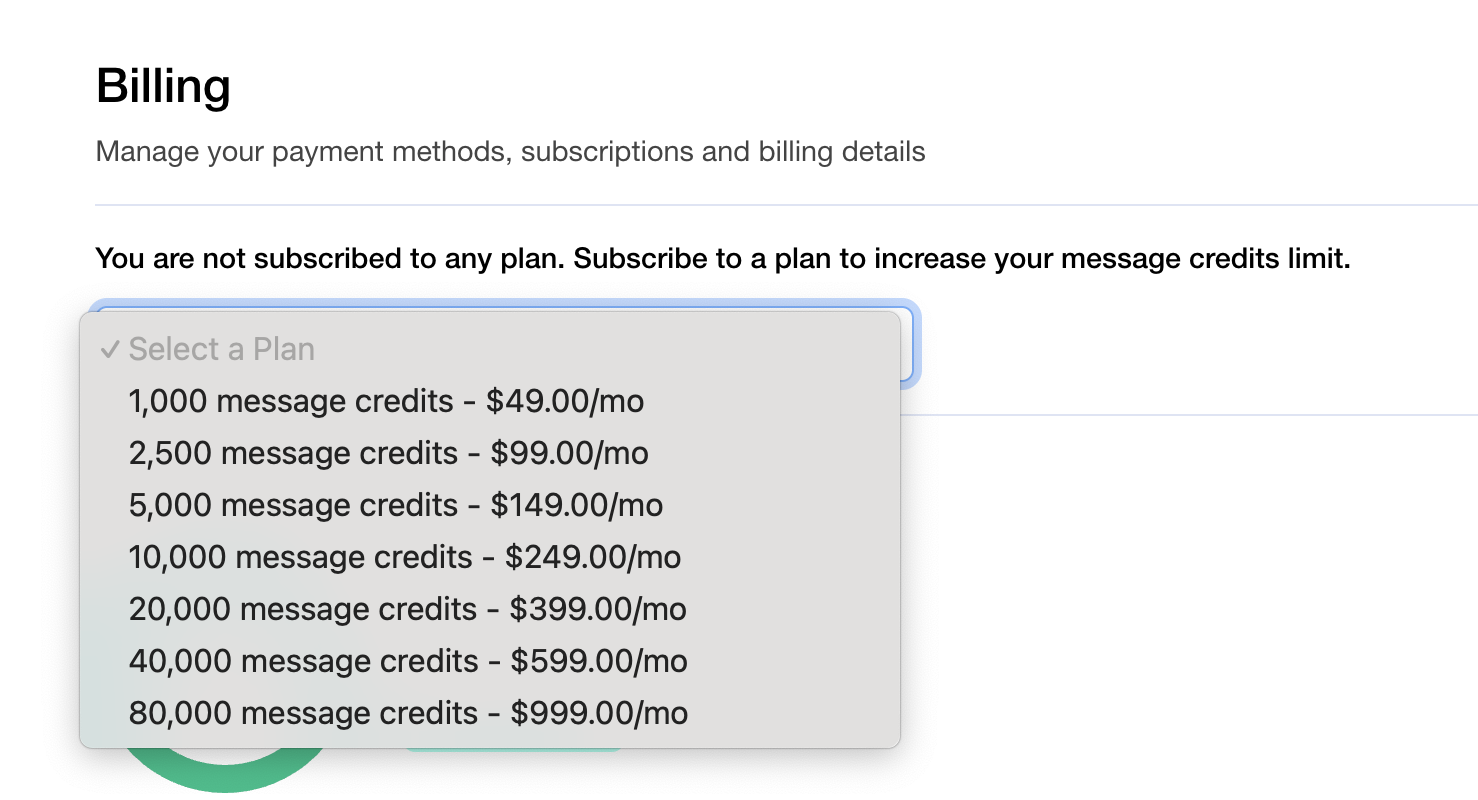
Task: Click the Billing page heading
Action: (x=163, y=85)
